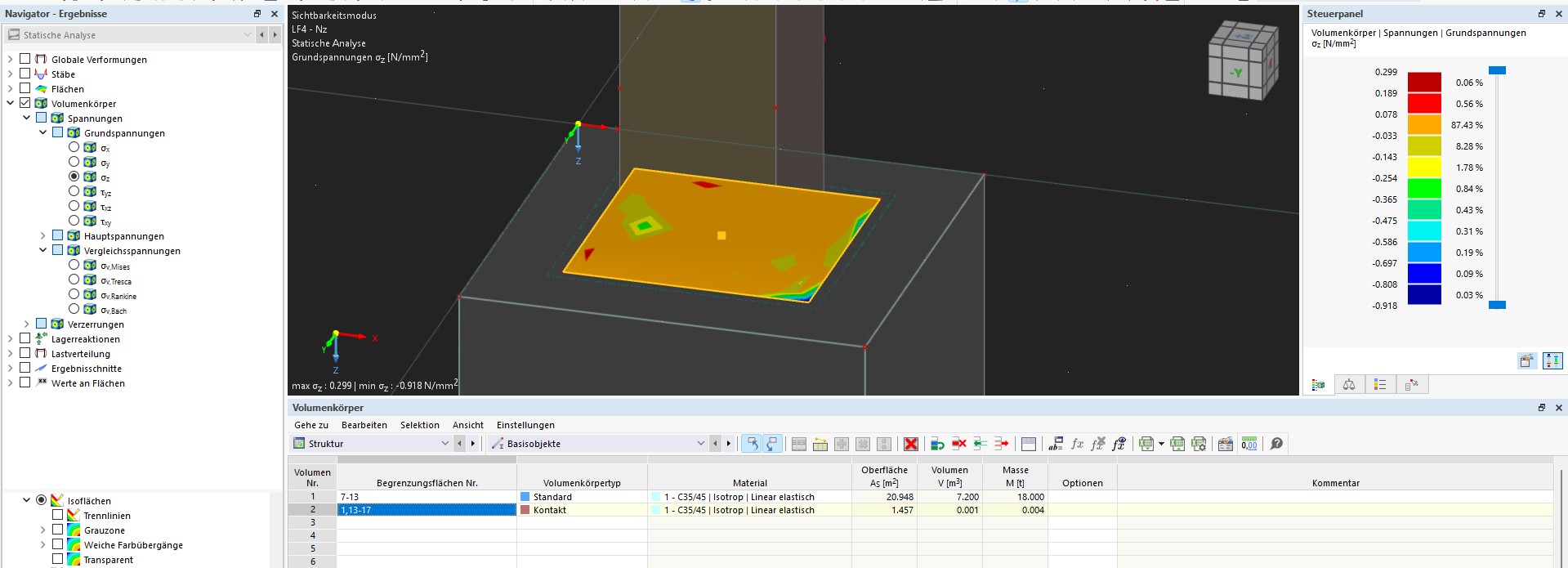Click the red X delete icon in table toolbar
Image resolution: width=1568 pixels, height=568 pixels.
click(911, 444)
